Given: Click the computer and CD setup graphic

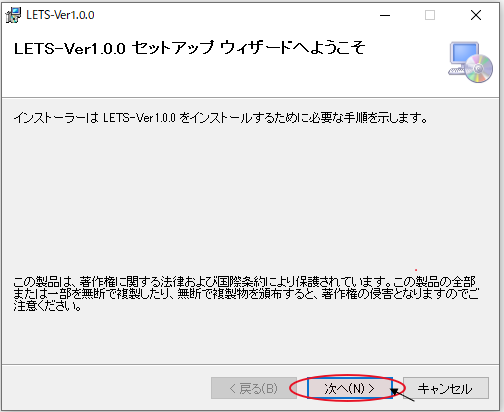Looking at the screenshot, I should 470,62.
